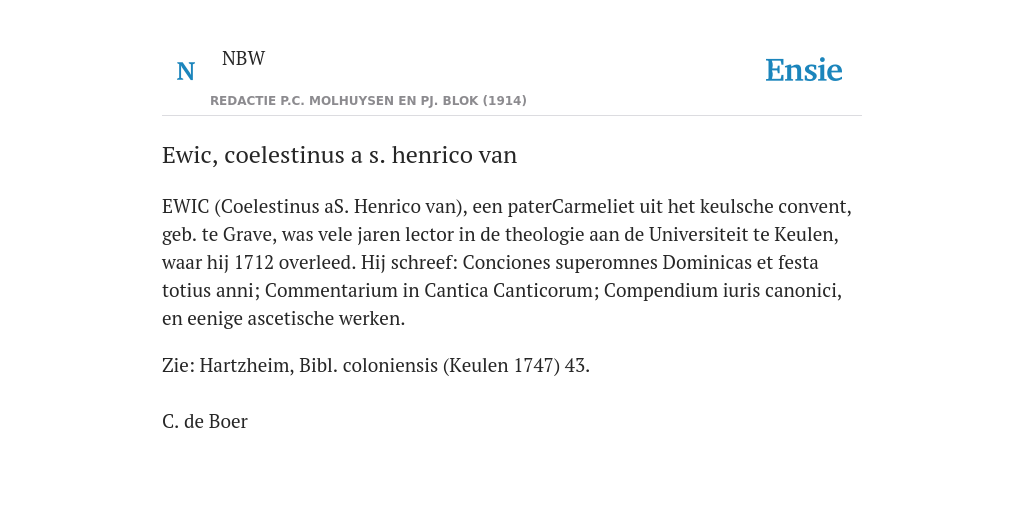Click the phrase Compendium iuris canonici
The image size is (1024, 512).
point(722,291)
